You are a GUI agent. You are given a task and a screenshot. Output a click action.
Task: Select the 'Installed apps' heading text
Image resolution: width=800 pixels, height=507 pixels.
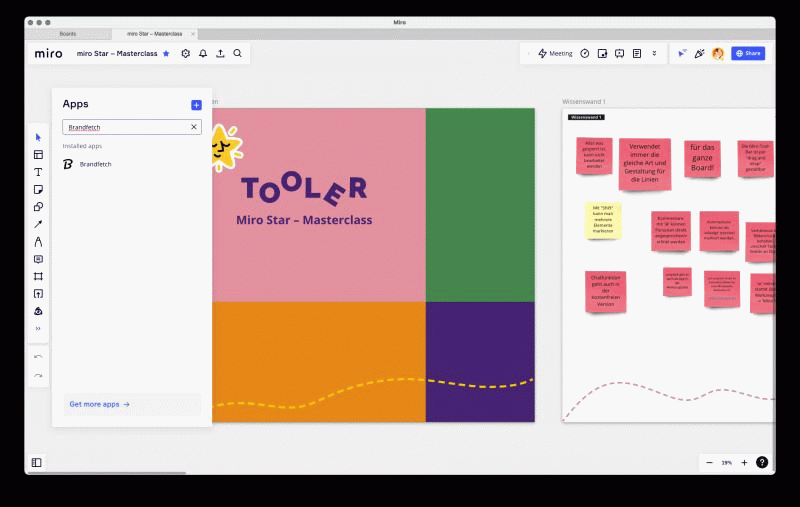coord(82,146)
